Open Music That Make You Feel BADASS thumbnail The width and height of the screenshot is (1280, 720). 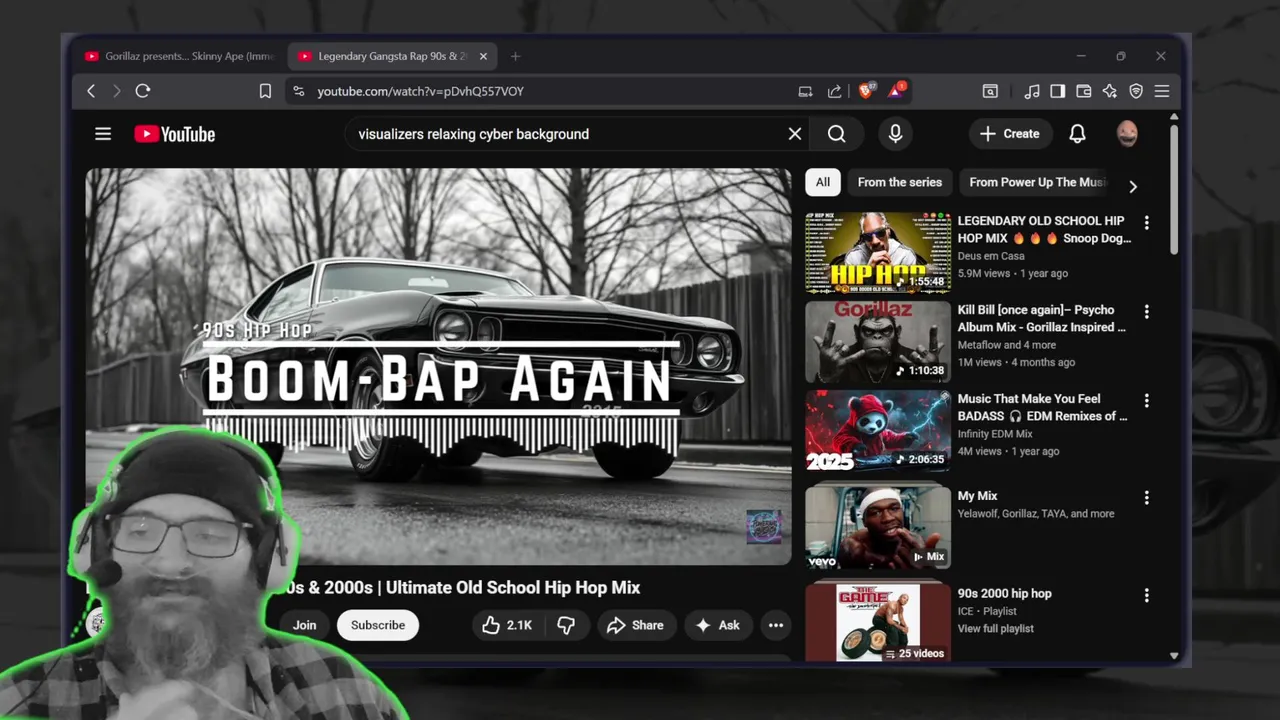(x=878, y=430)
